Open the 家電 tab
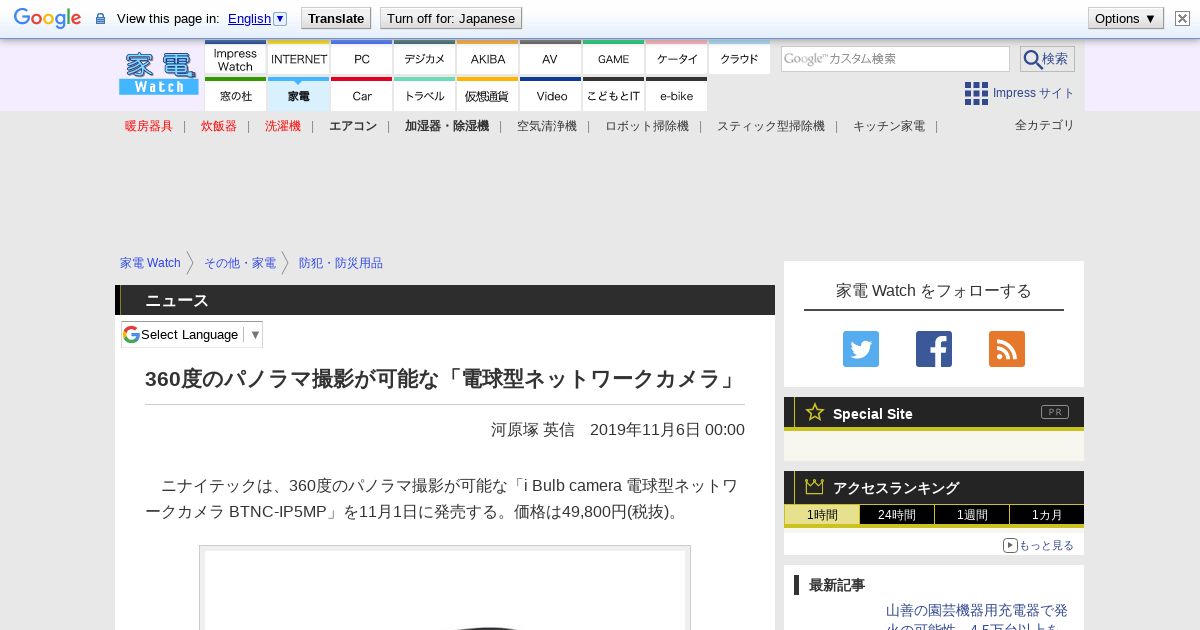The height and width of the screenshot is (630, 1200). coord(299,95)
